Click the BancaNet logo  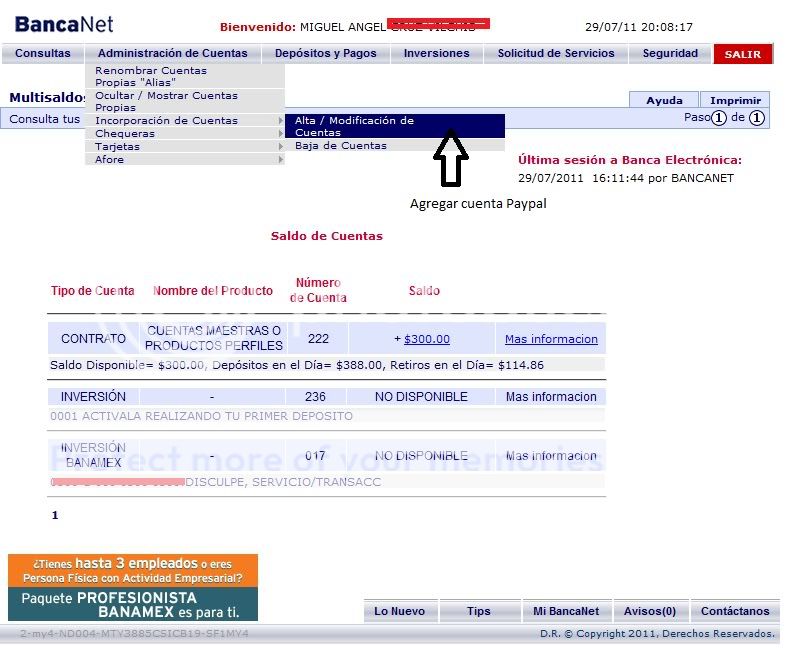pyautogui.click(x=62, y=22)
